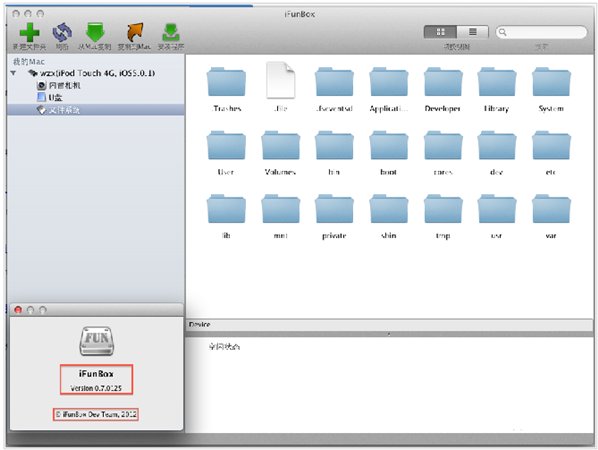The image size is (598, 450).
Task: Click the Device column header
Action: point(389,325)
